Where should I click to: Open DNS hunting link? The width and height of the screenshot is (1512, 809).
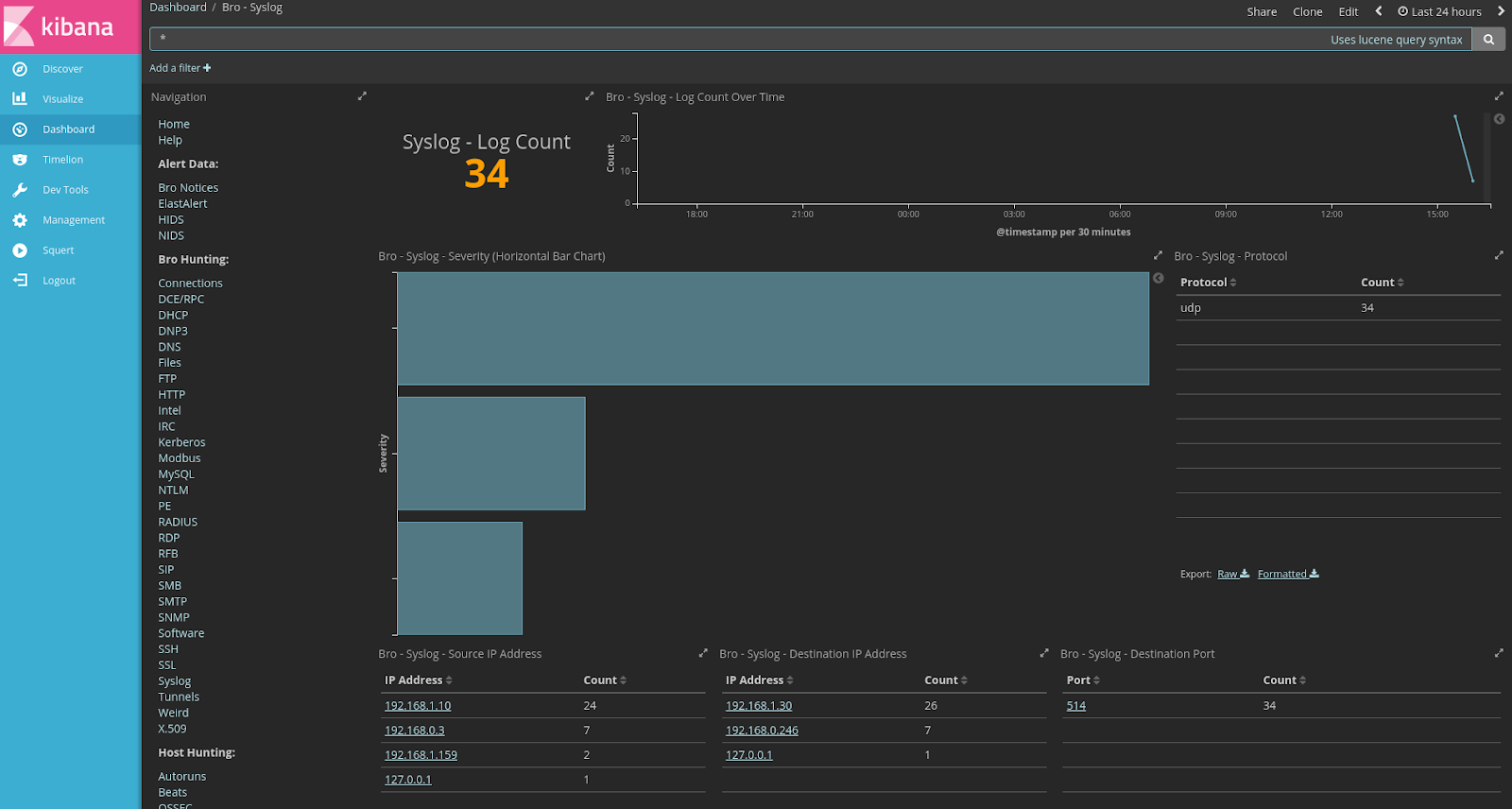click(x=169, y=347)
